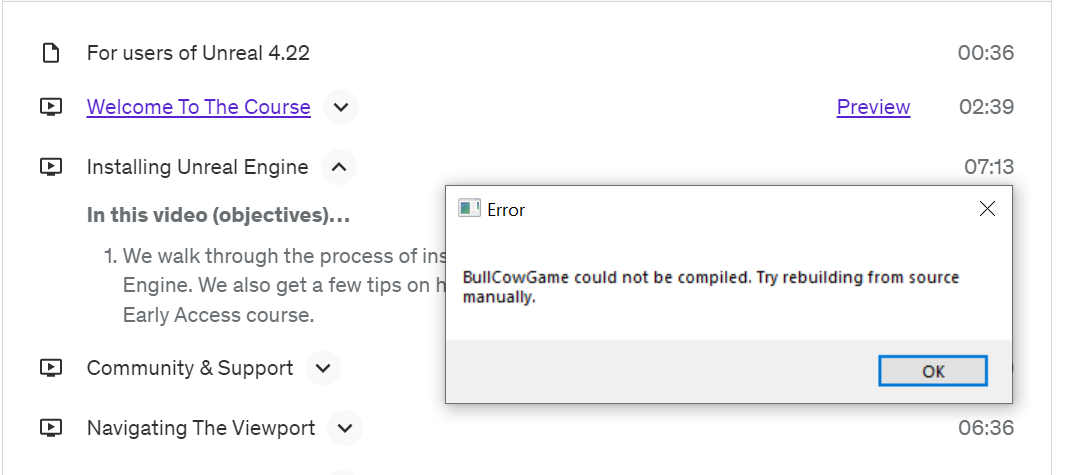Click the Error dialog title bar text
Image resolution: width=1067 pixels, height=475 pixels.
(506, 210)
